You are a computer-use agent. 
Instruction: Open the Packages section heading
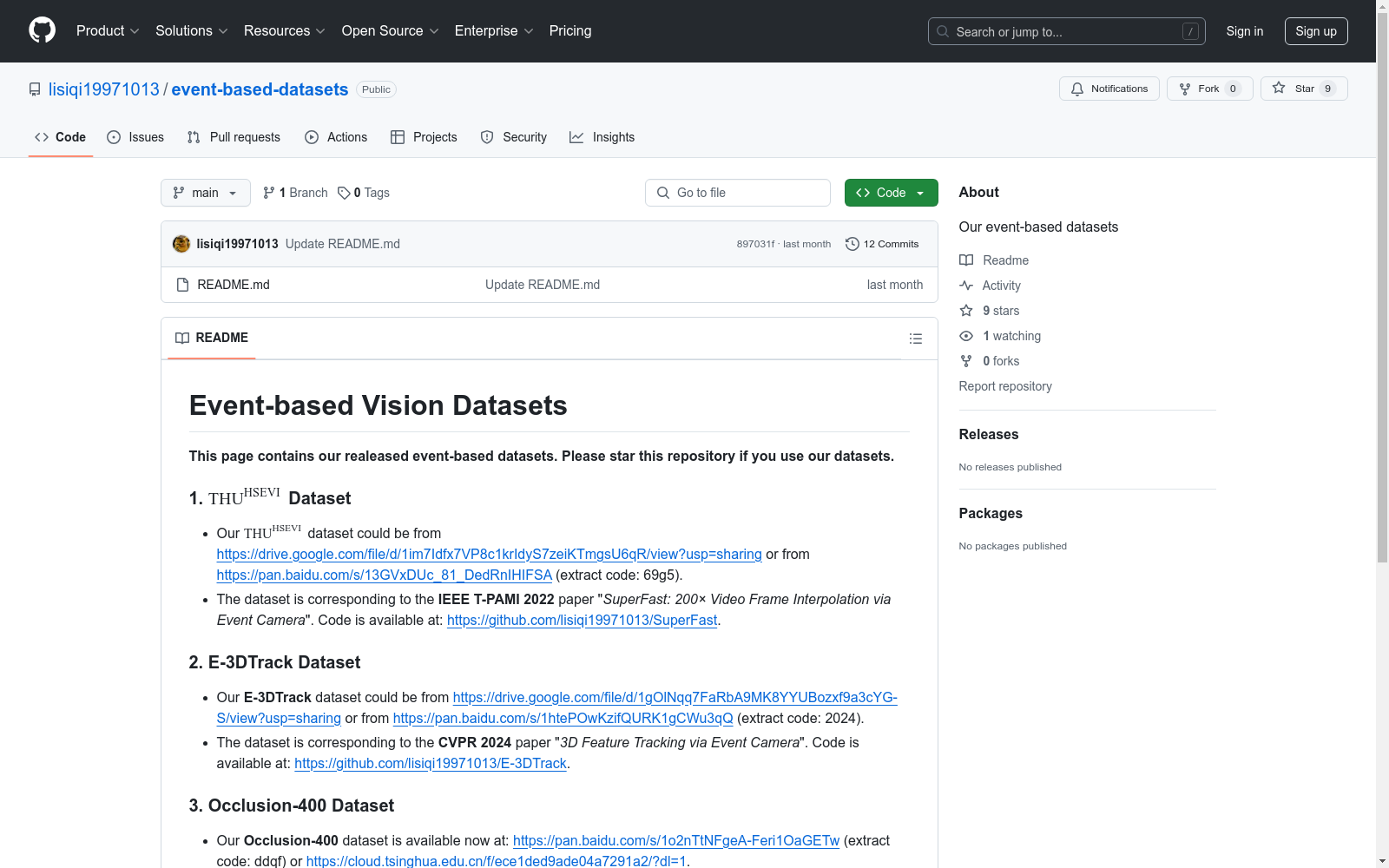pyautogui.click(x=991, y=513)
